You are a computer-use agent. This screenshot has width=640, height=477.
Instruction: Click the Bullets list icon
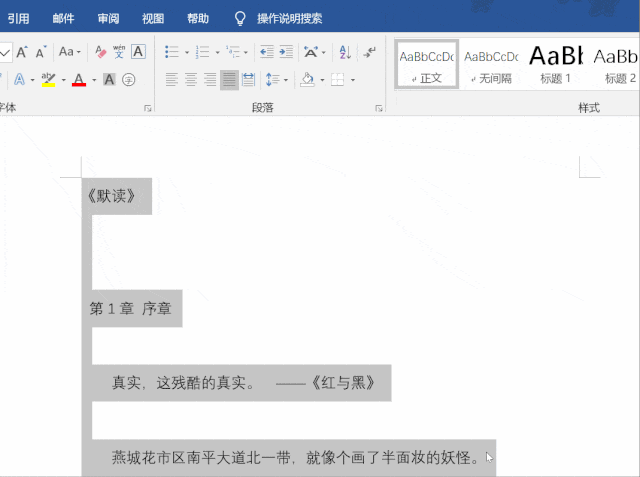(172, 52)
